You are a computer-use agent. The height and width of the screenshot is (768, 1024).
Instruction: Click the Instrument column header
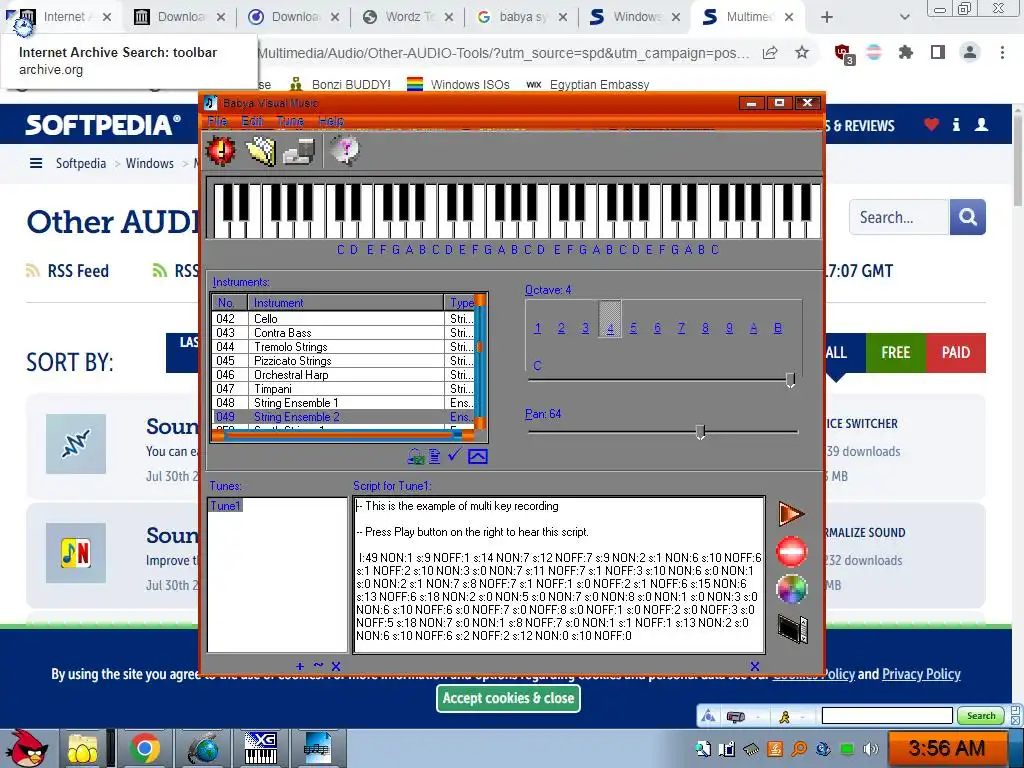tap(345, 302)
